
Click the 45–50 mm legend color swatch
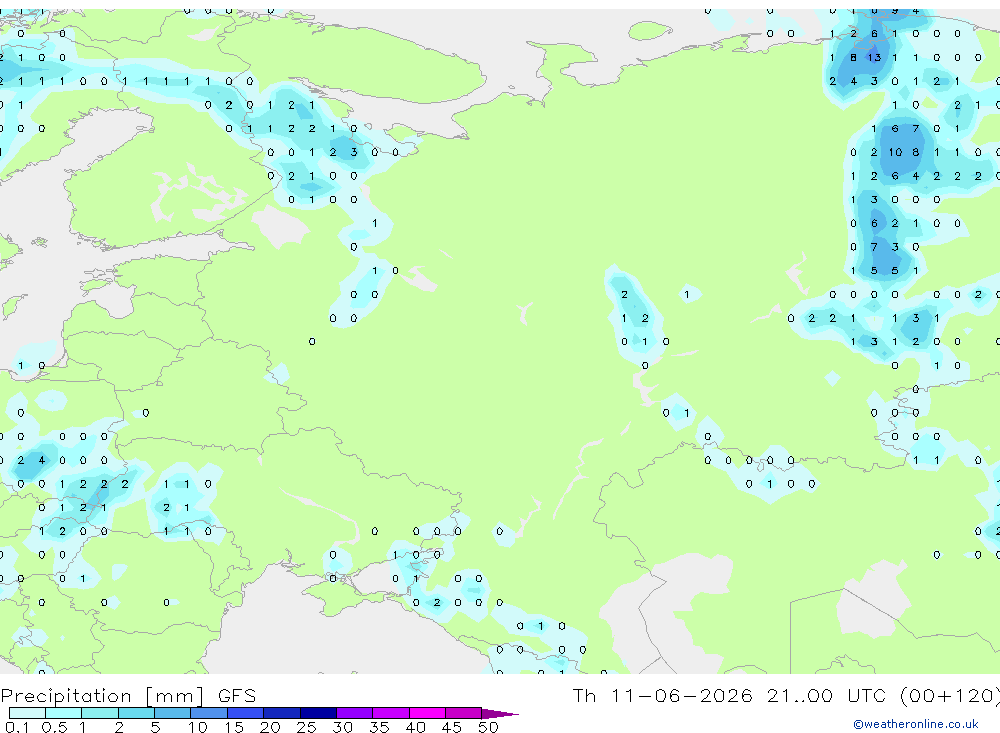tap(463, 713)
